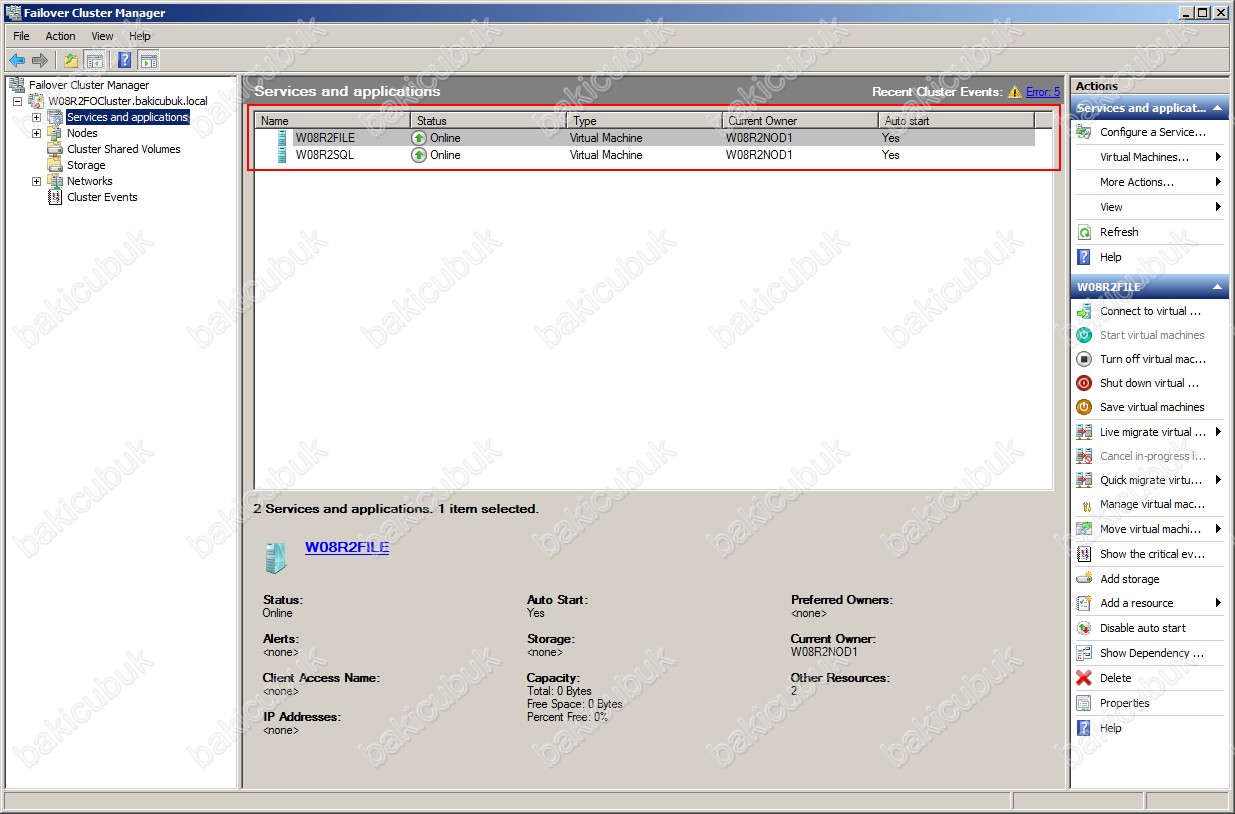The height and width of the screenshot is (814, 1235).
Task: Open the Help menu in the menu bar
Action: tap(140, 36)
